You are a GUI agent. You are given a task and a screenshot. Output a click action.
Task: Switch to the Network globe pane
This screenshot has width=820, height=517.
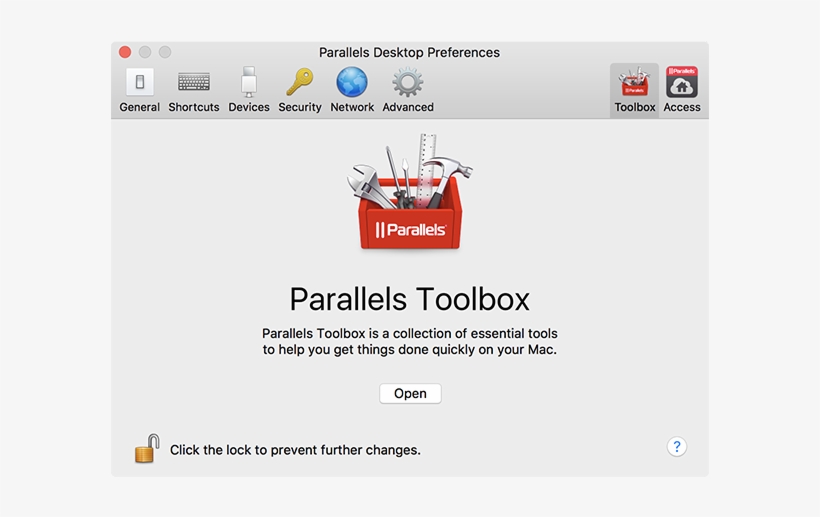tap(352, 90)
